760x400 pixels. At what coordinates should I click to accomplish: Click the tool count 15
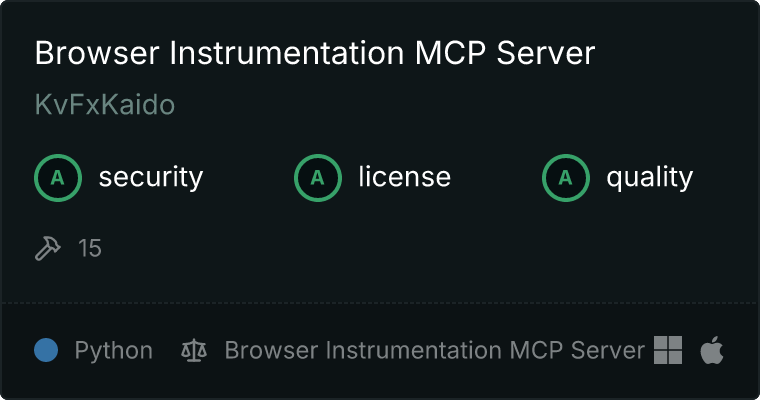90,248
